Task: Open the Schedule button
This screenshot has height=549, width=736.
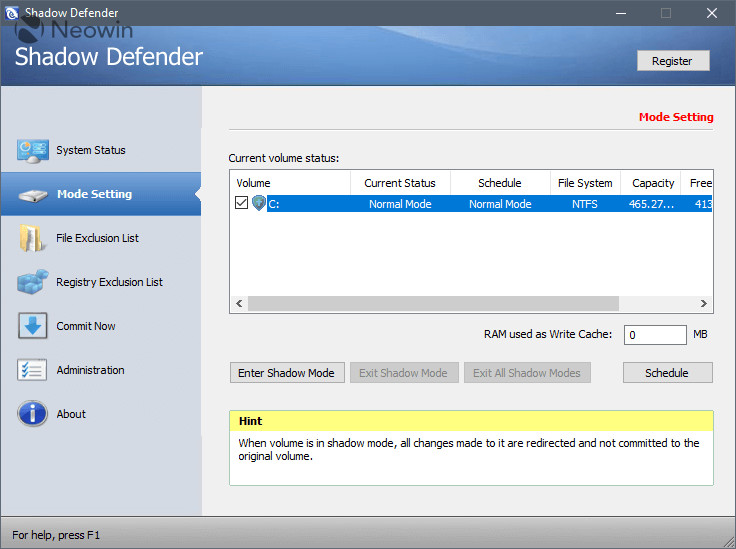Action: (667, 373)
